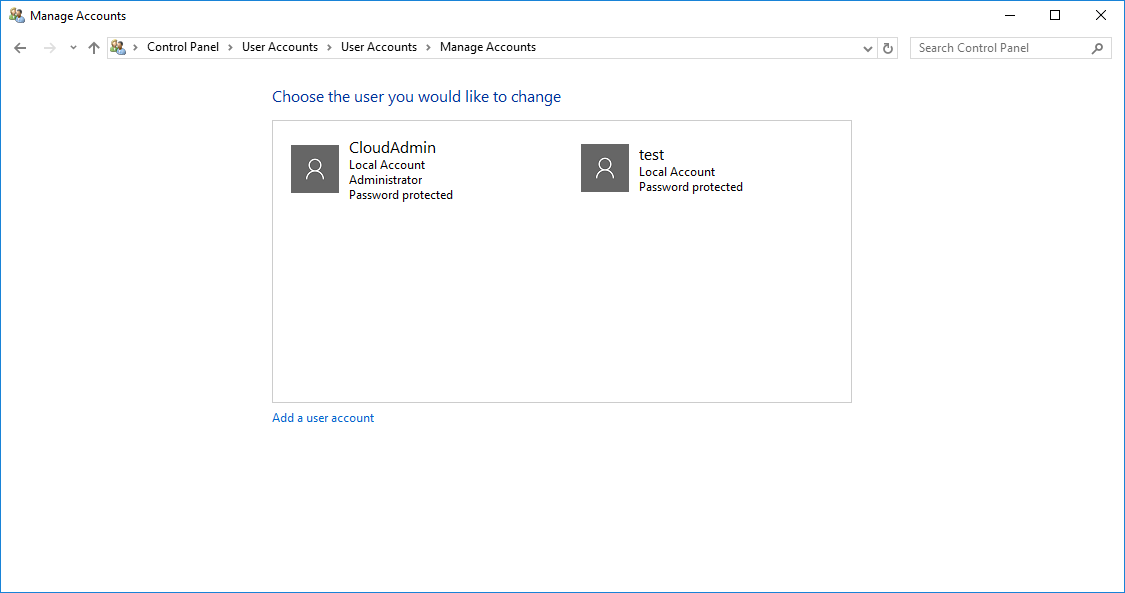Viewport: 1125px width, 593px height.
Task: Expand chevron just before Manage Accounts breadcrumb
Action: 428,47
